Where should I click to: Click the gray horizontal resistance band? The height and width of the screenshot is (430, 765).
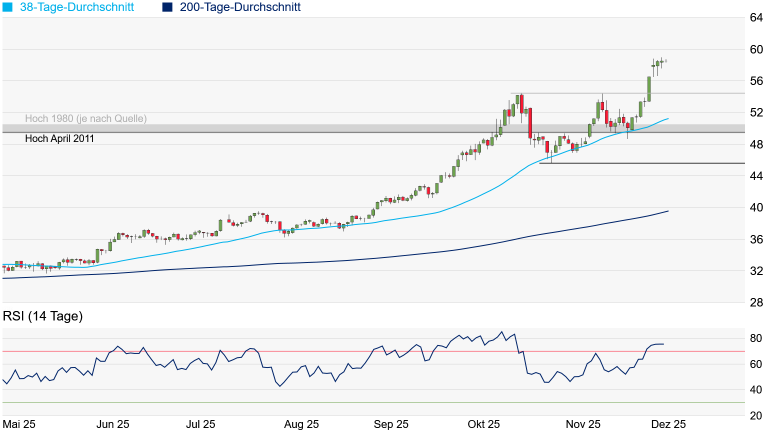coord(300,128)
